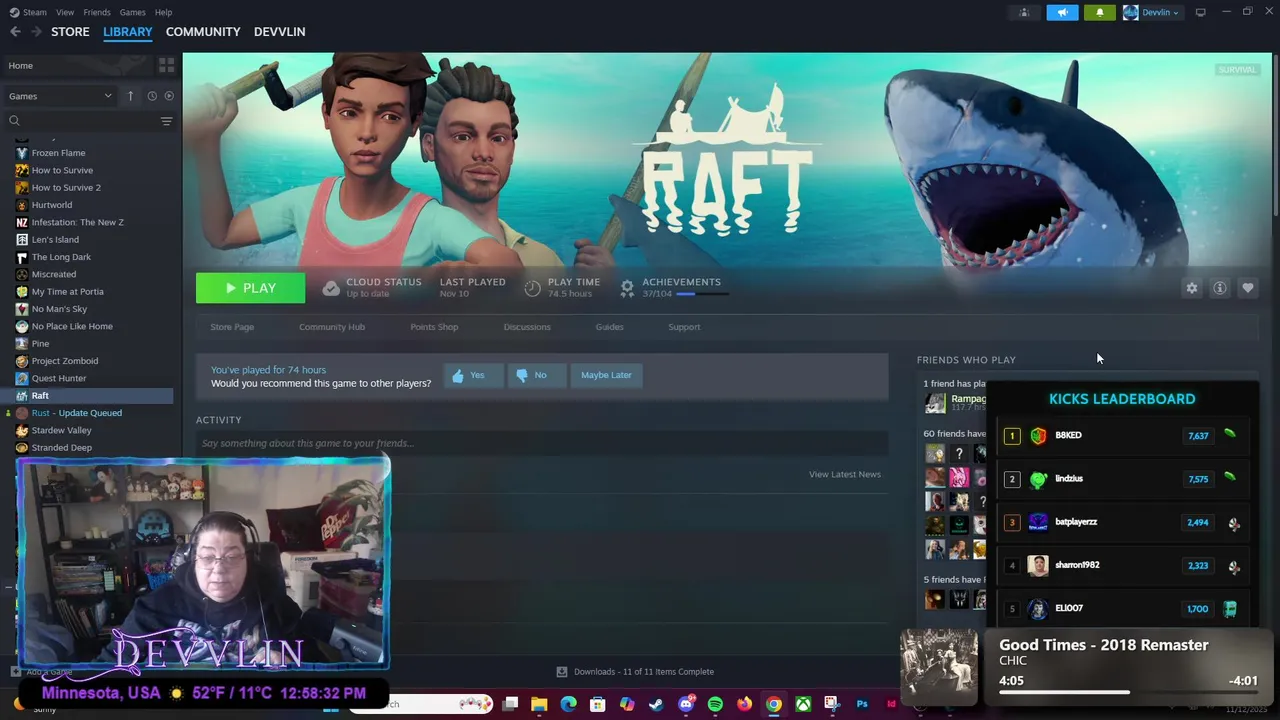The height and width of the screenshot is (720, 1280).
Task: Open the Raft Discussions link
Action: (527, 327)
